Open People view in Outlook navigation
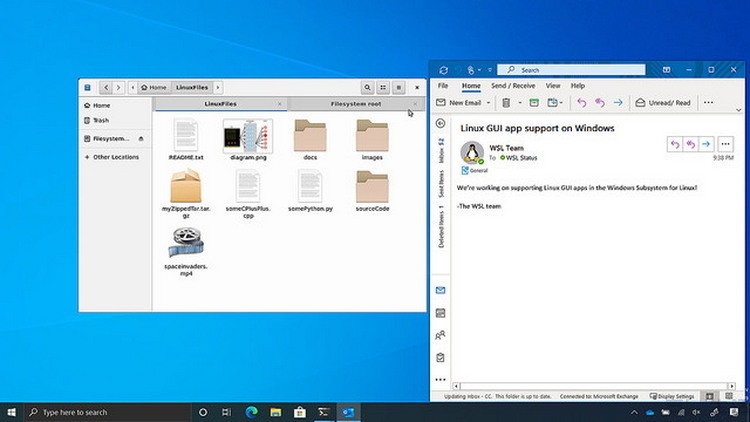Viewport: 750px width, 422px height. click(x=441, y=335)
